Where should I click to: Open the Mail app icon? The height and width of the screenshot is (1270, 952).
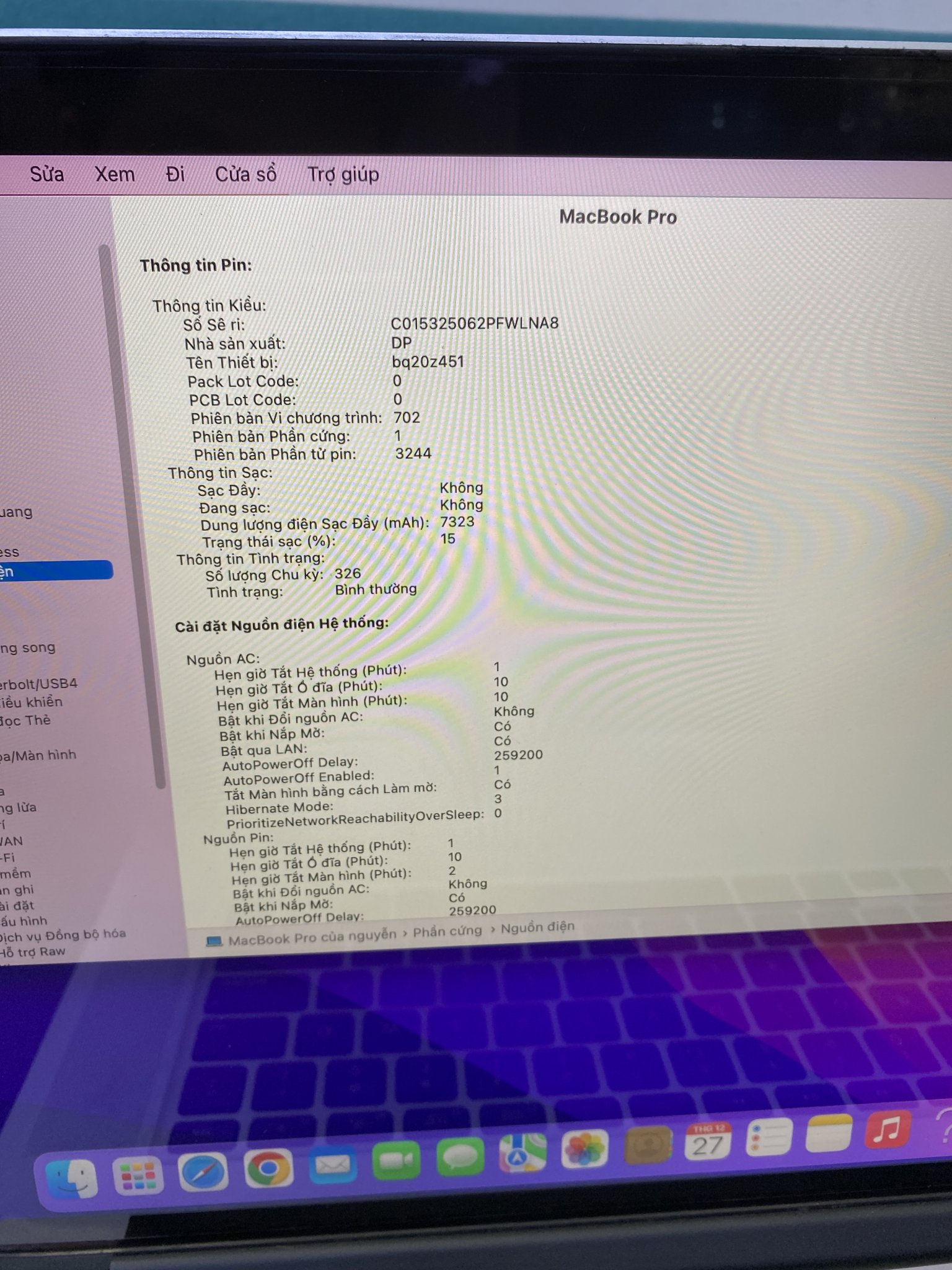click(332, 1165)
